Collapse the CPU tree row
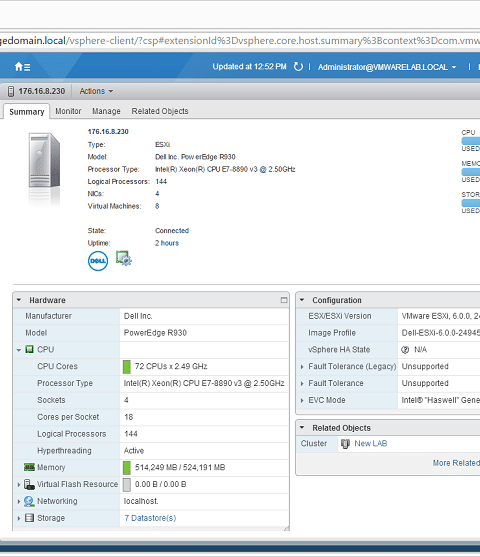Image resolution: width=480 pixels, height=557 pixels. pyautogui.click(x=19, y=350)
